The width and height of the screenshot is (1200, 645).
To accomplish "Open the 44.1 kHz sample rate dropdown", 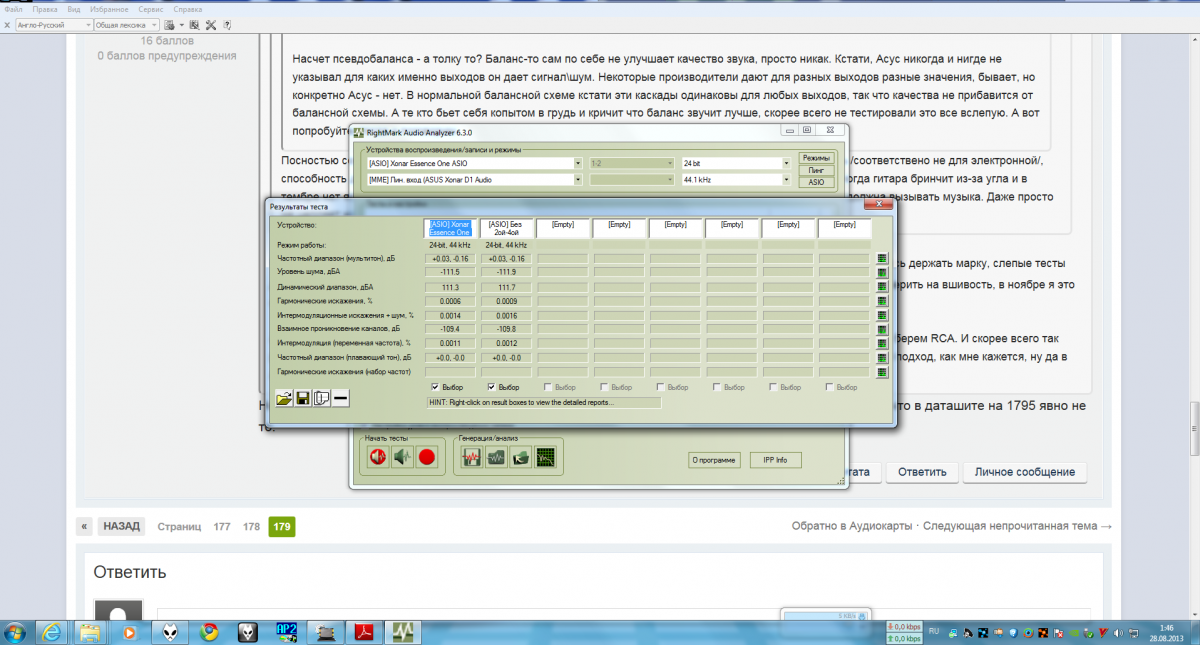I will pos(786,180).
